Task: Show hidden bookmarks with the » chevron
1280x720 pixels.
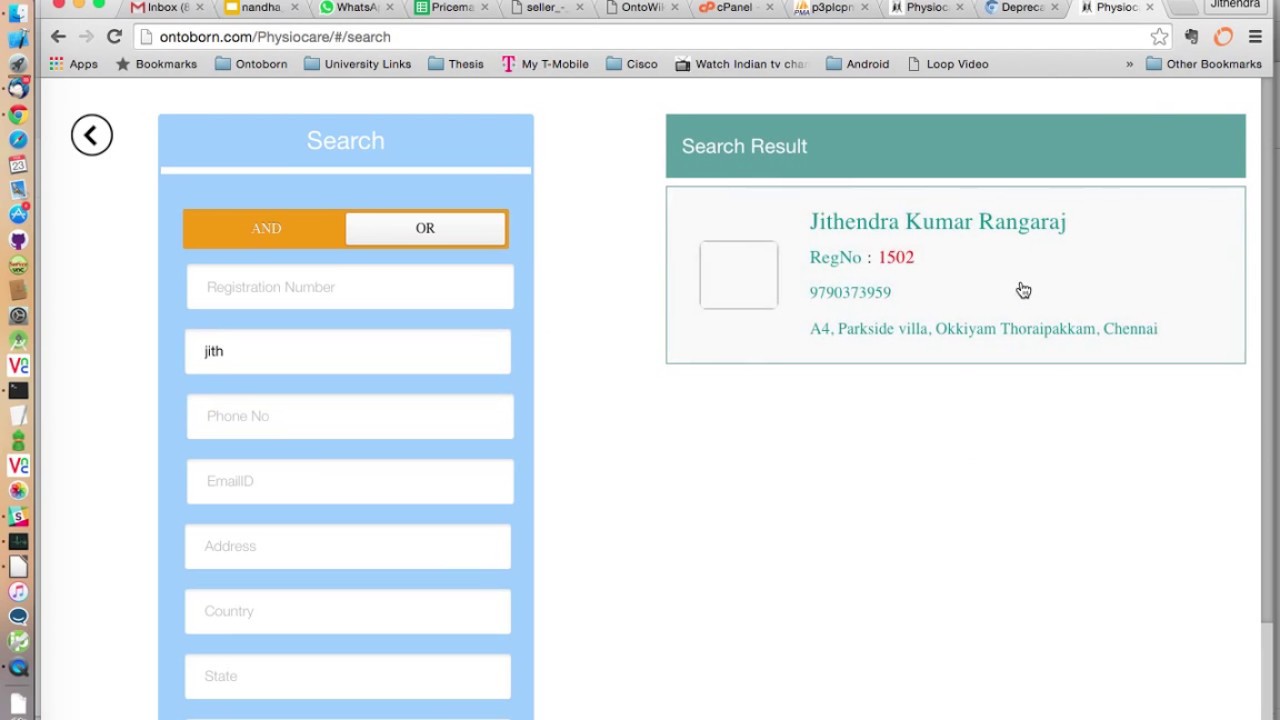Action: pyautogui.click(x=1129, y=64)
